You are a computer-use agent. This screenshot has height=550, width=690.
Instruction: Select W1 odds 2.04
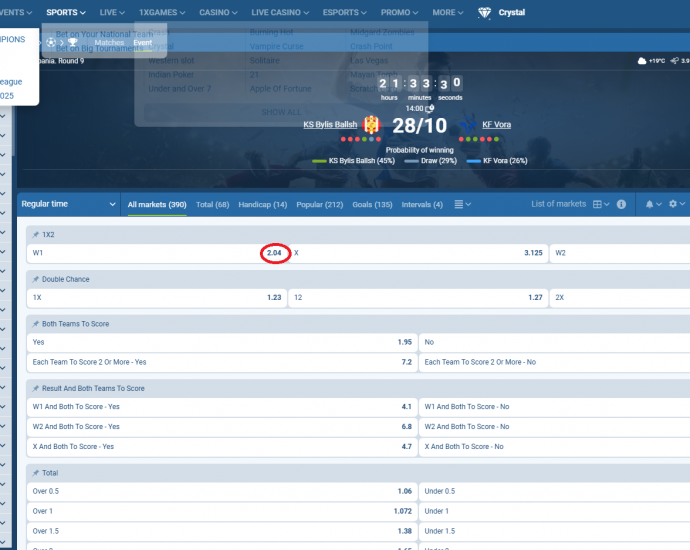(x=157, y=253)
